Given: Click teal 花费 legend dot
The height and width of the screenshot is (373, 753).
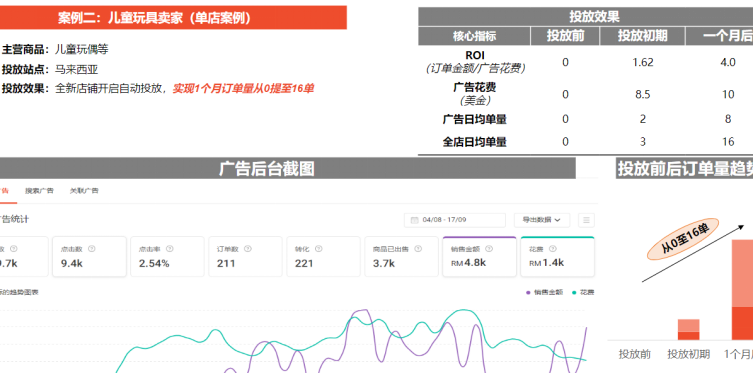Looking at the screenshot, I should [x=574, y=292].
